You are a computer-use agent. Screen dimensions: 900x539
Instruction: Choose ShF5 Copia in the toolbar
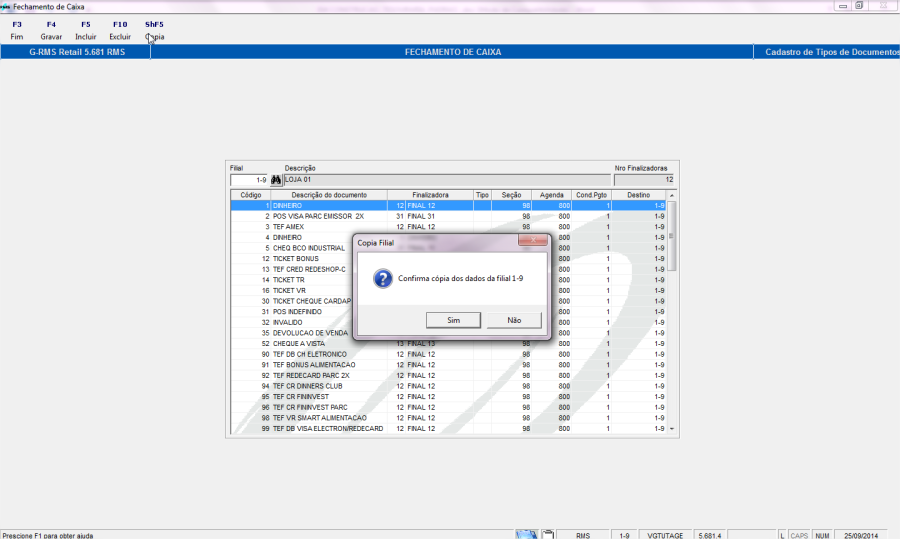(154, 30)
